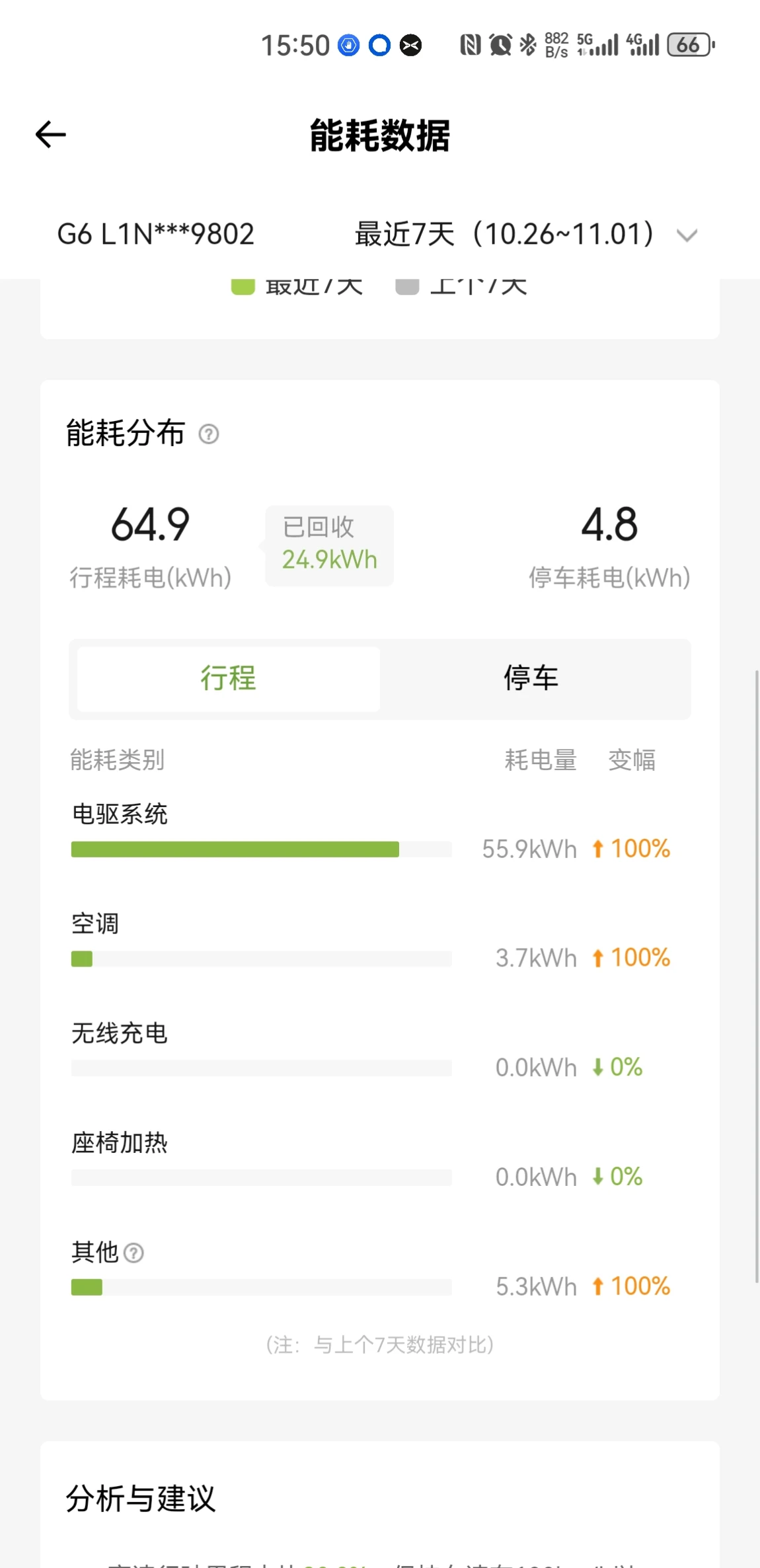
Task: Open help icon beside 能耗分布
Action: click(x=209, y=434)
